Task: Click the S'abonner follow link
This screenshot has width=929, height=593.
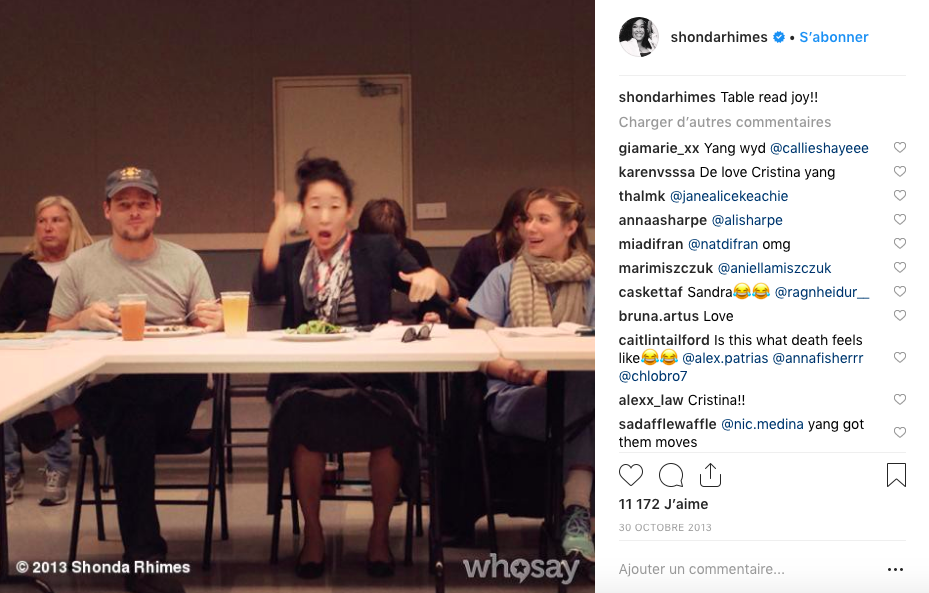Action: 834,37
